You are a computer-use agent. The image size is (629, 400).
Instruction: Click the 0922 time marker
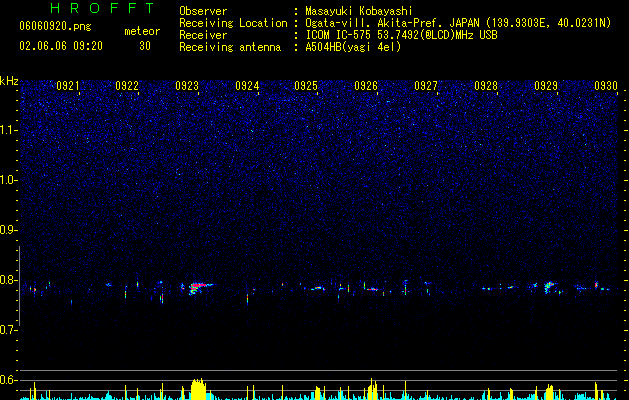[127, 86]
